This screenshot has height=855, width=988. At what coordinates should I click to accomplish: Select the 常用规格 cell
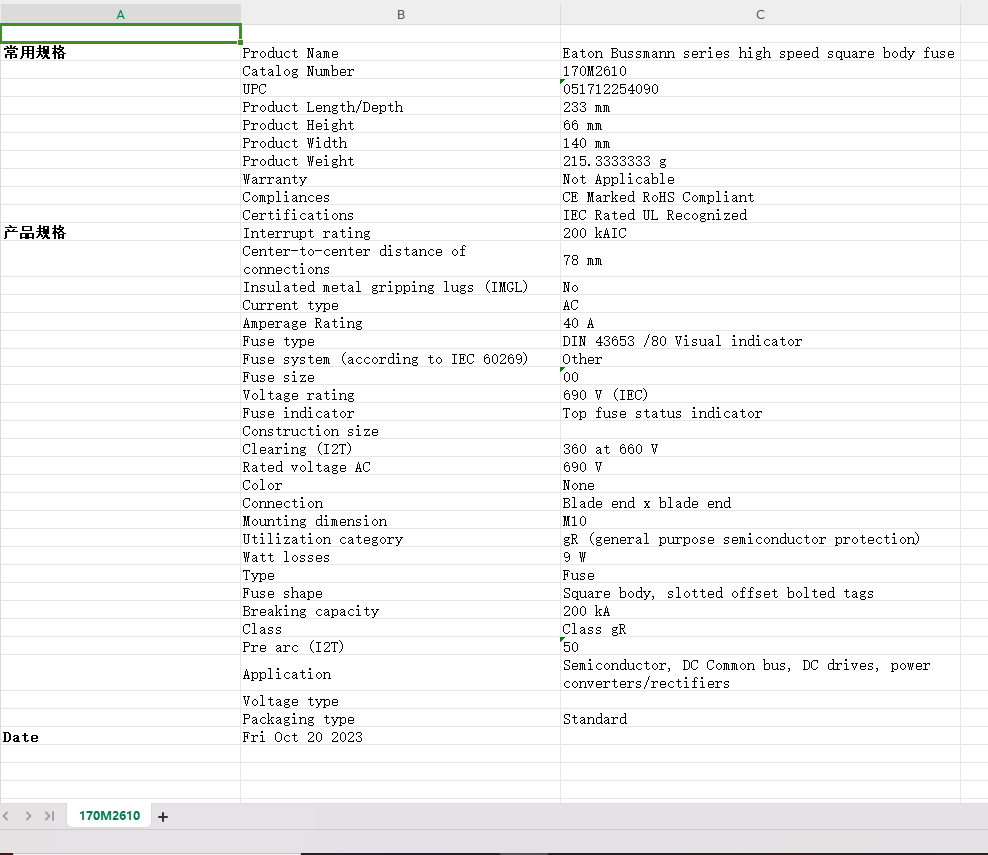120,52
